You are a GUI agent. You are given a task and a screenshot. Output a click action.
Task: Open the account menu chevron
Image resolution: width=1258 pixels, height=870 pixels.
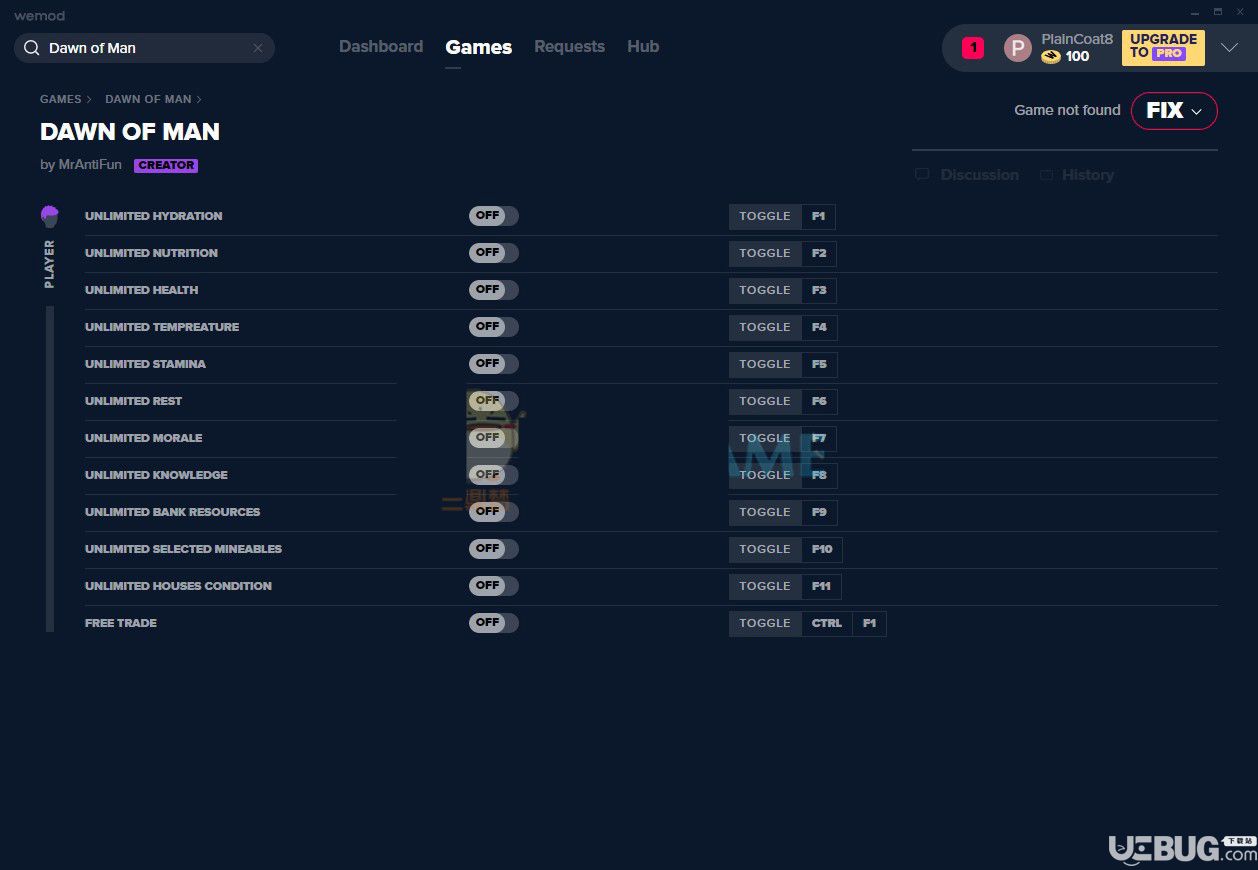click(1230, 48)
